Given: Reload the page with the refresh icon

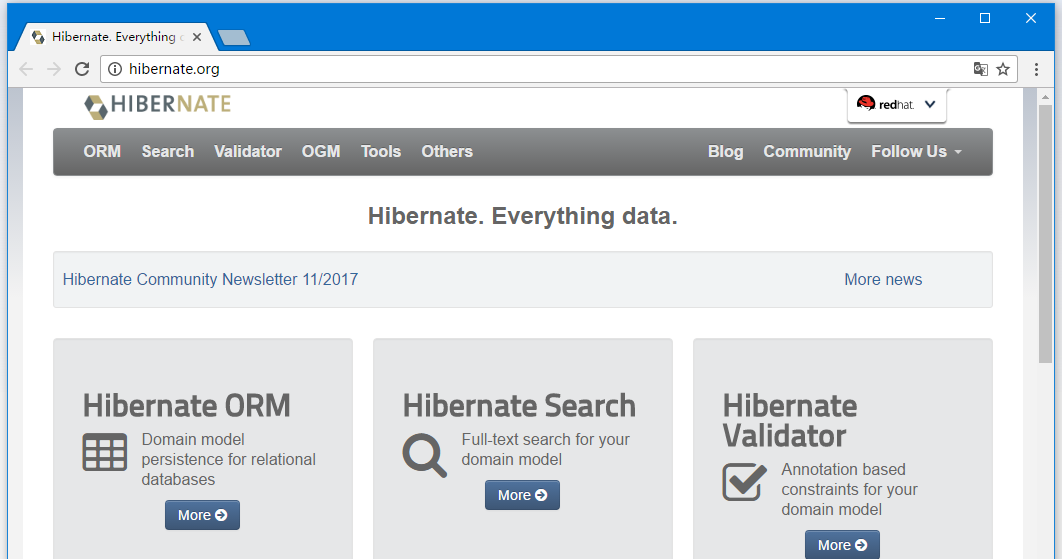Looking at the screenshot, I should pyautogui.click(x=82, y=69).
